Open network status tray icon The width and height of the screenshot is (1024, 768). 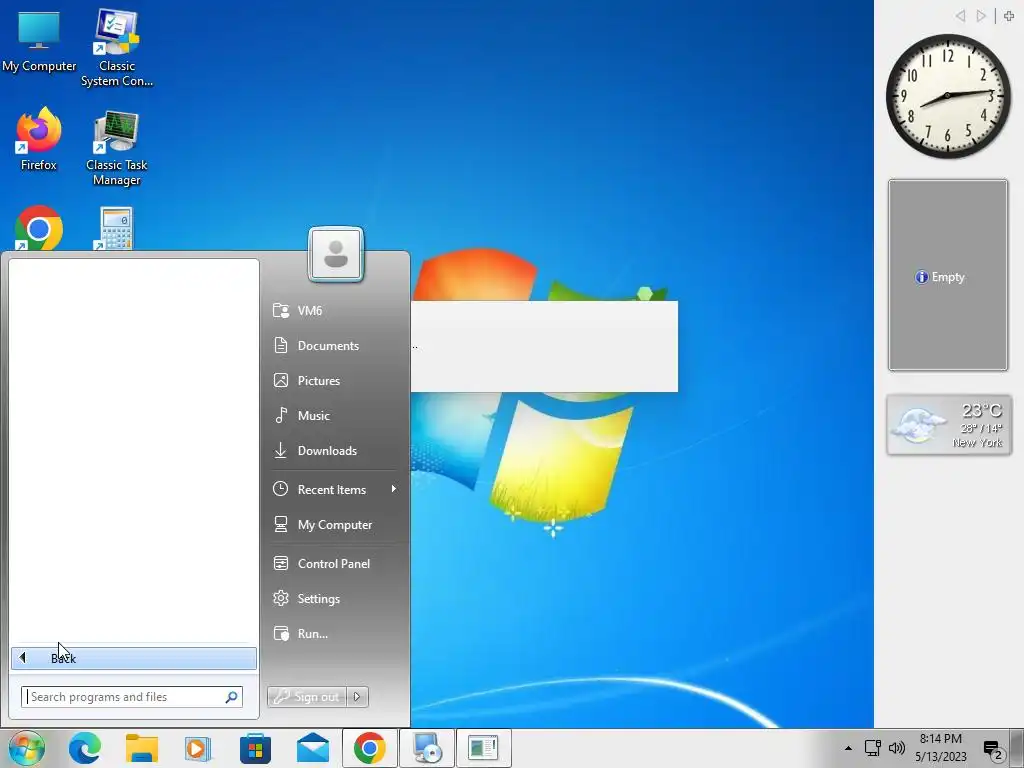click(x=872, y=748)
